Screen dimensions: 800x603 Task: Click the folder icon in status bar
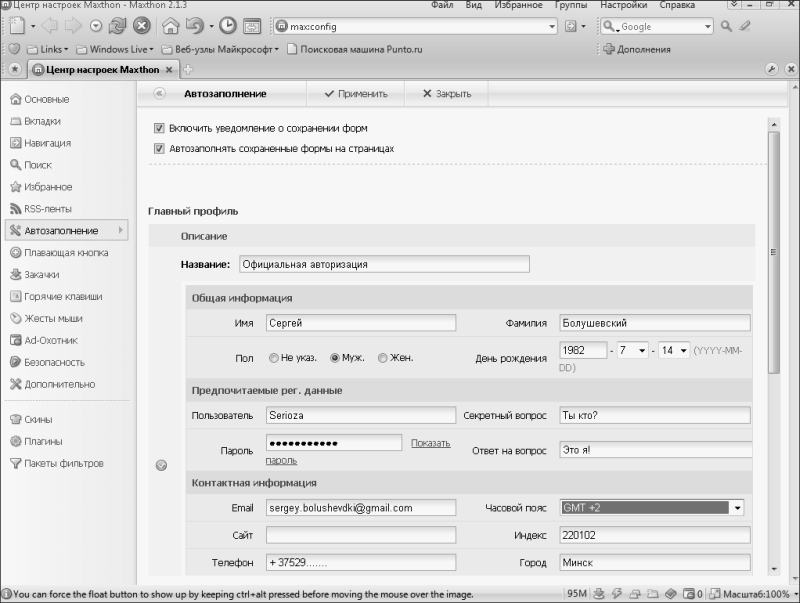click(653, 594)
